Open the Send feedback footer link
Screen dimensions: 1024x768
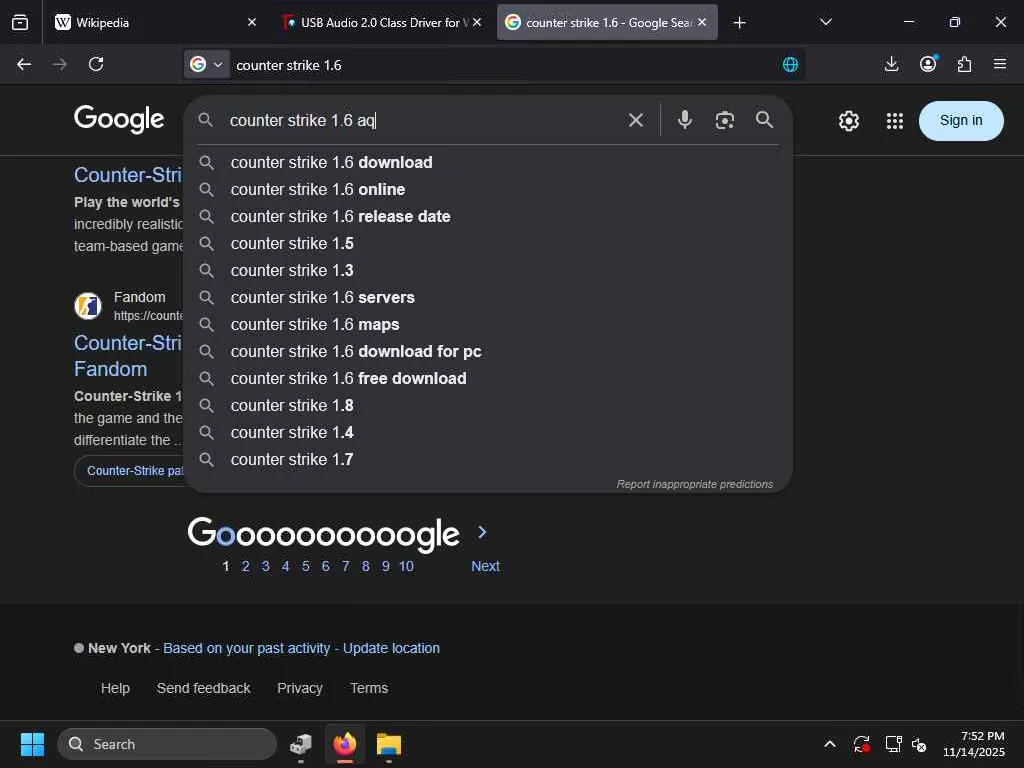[x=203, y=688]
